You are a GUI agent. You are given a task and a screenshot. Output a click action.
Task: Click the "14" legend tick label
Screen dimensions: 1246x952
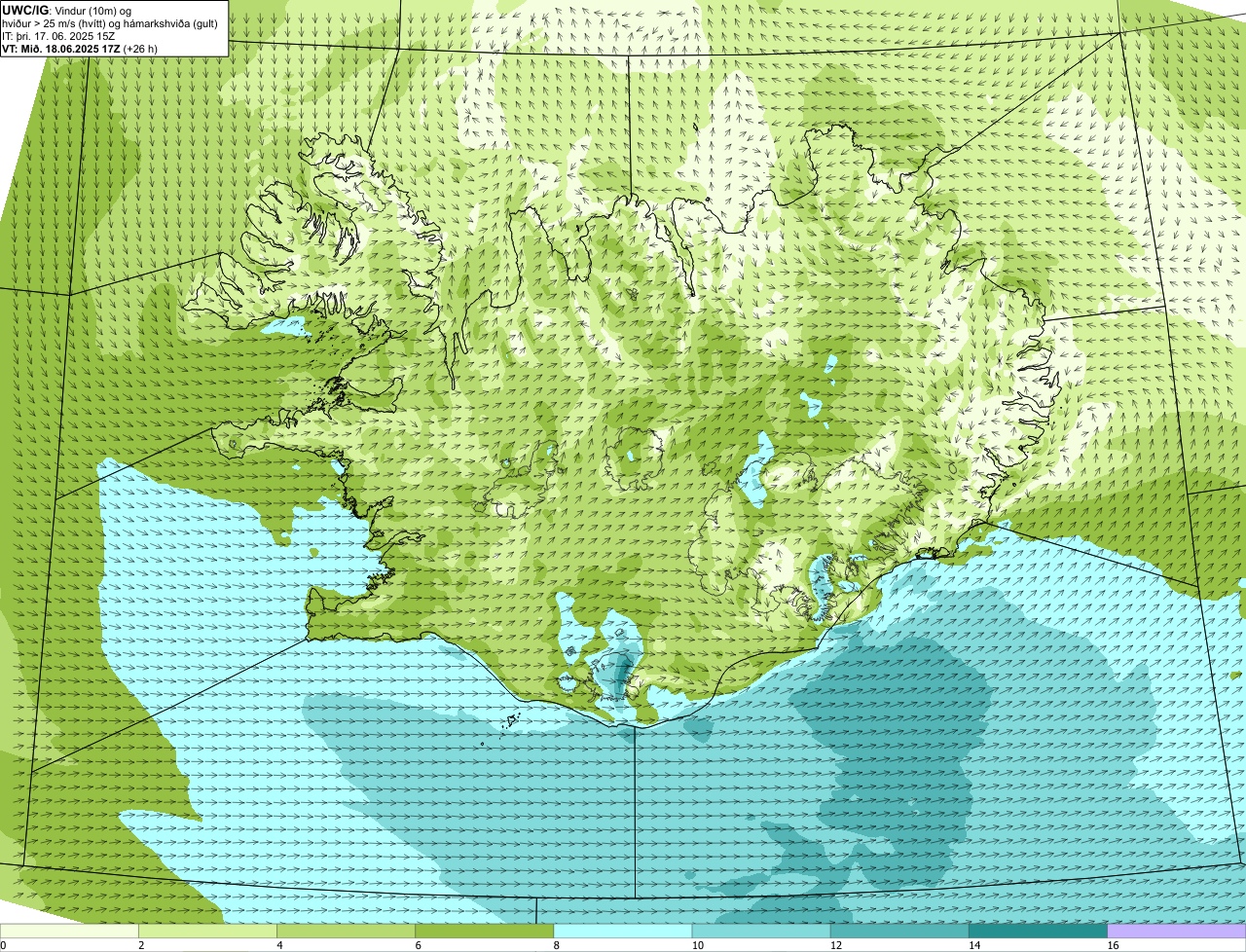[973, 945]
